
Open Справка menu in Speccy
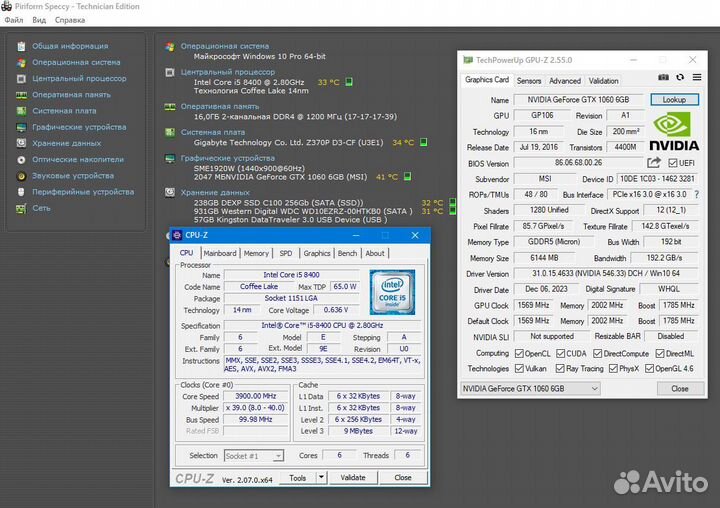click(70, 20)
